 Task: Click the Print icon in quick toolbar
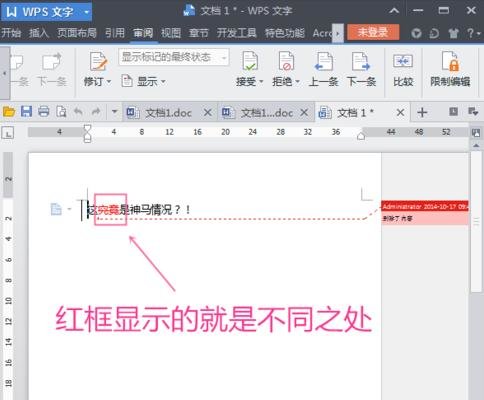tap(44, 111)
